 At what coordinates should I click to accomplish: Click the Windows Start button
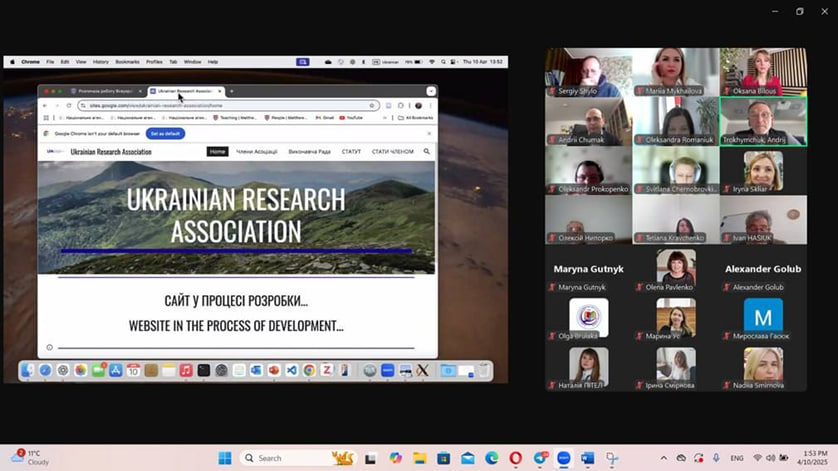224,458
